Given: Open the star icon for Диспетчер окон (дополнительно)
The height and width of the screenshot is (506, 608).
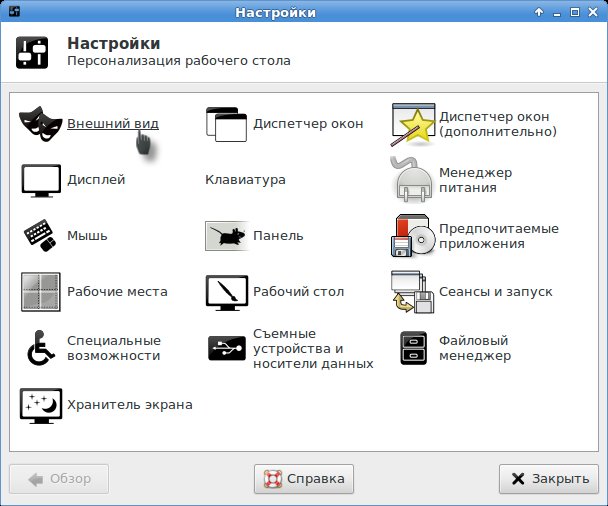Looking at the screenshot, I should pos(413,124).
